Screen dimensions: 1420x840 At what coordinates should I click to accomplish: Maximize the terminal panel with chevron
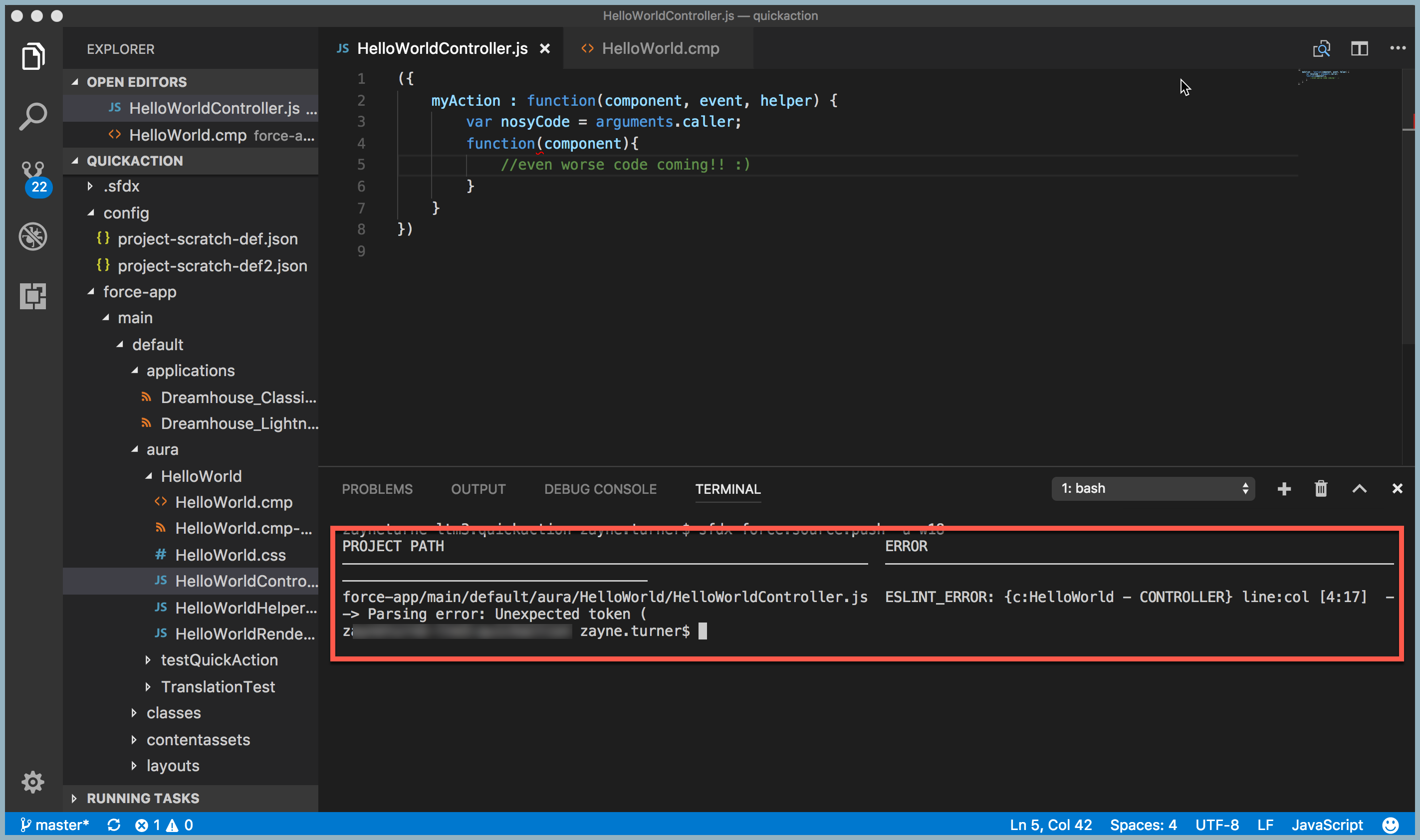[1359, 488]
